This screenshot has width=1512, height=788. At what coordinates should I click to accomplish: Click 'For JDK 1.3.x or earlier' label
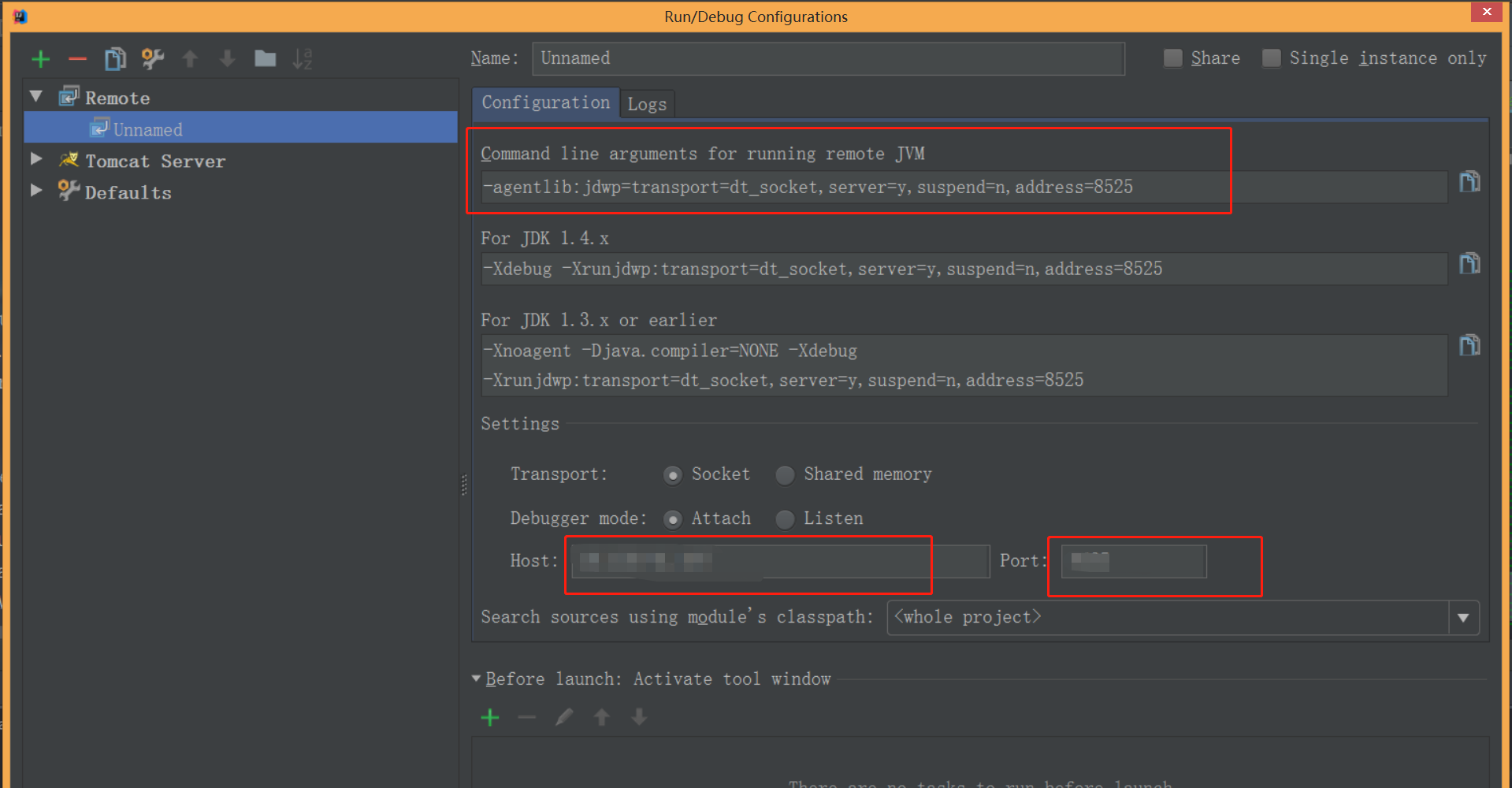(x=599, y=320)
